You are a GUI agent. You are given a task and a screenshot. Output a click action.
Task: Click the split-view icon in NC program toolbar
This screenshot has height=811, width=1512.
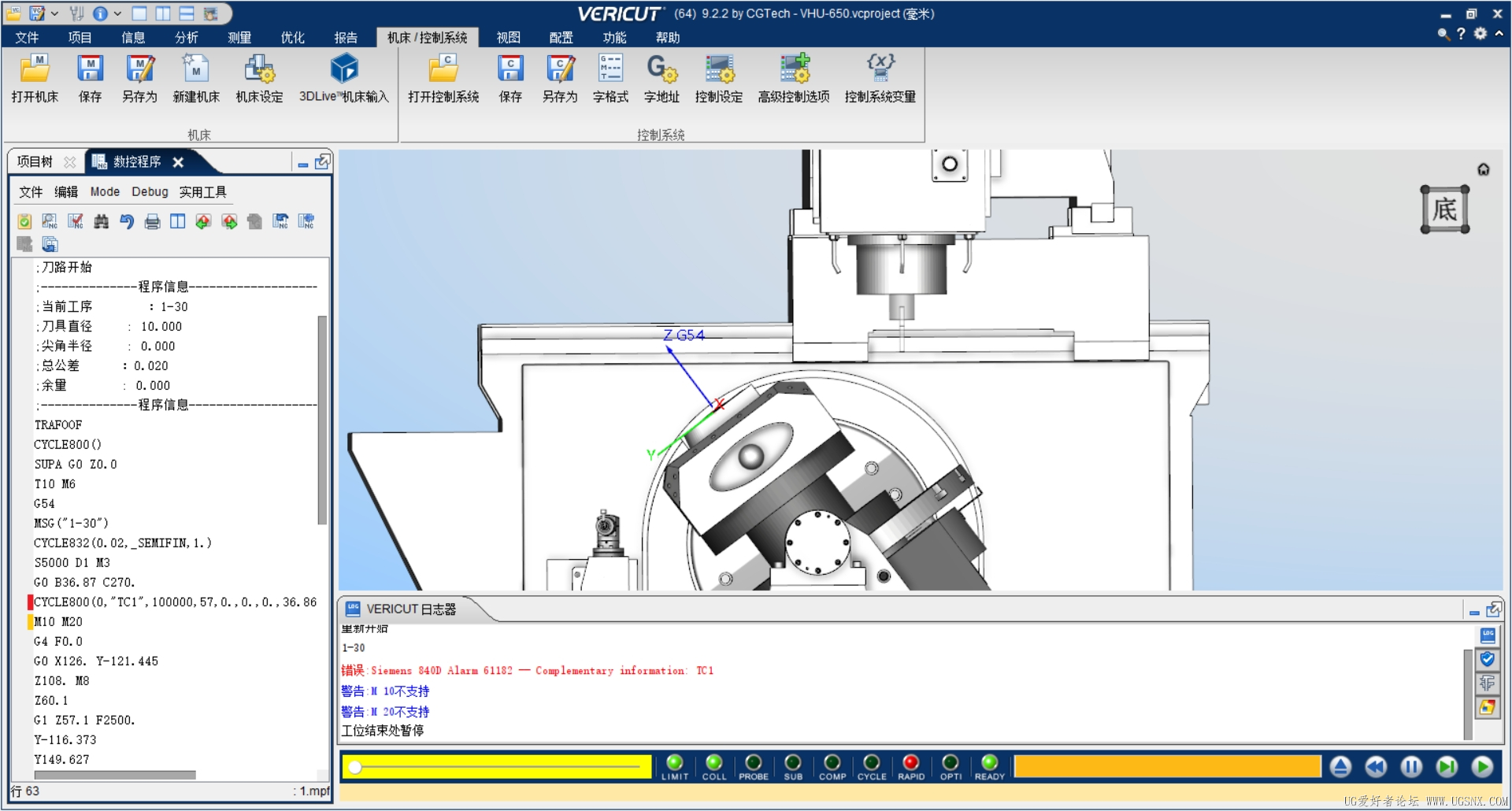coord(178,221)
